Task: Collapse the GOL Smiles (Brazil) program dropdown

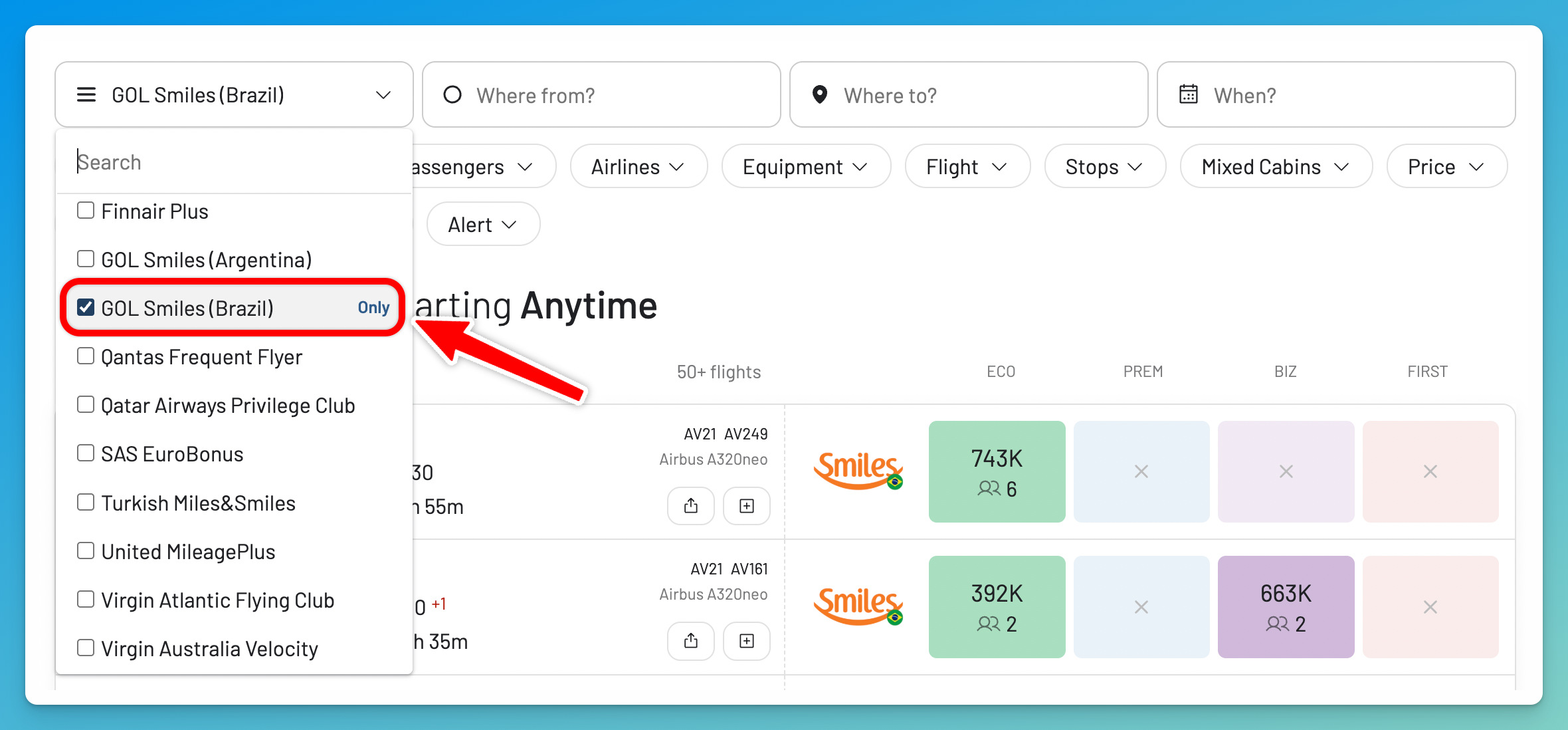Action: [234, 94]
